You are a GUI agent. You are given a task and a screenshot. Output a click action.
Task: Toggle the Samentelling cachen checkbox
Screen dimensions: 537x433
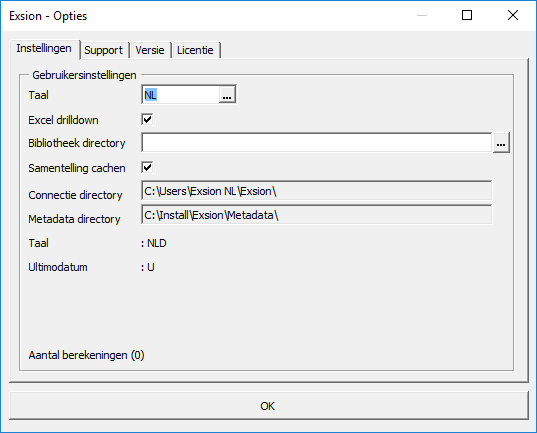click(x=147, y=168)
